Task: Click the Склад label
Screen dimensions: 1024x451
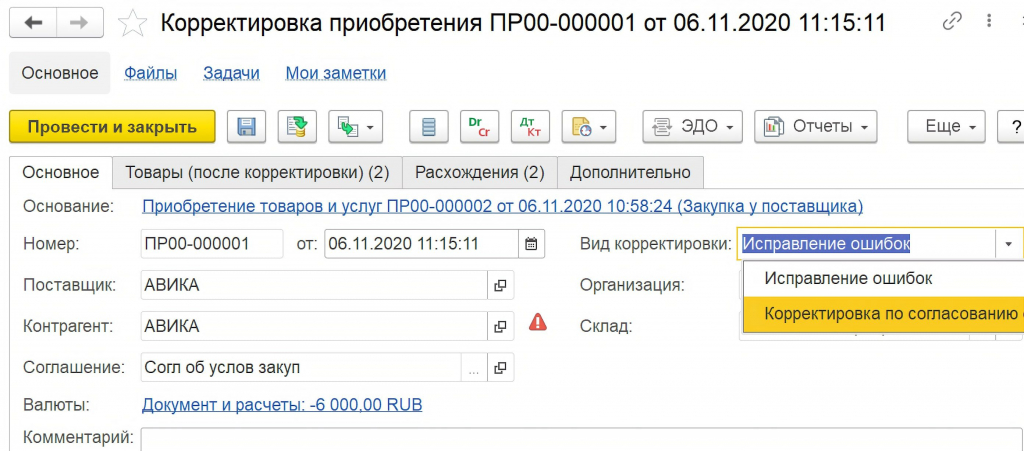Action: point(605,326)
